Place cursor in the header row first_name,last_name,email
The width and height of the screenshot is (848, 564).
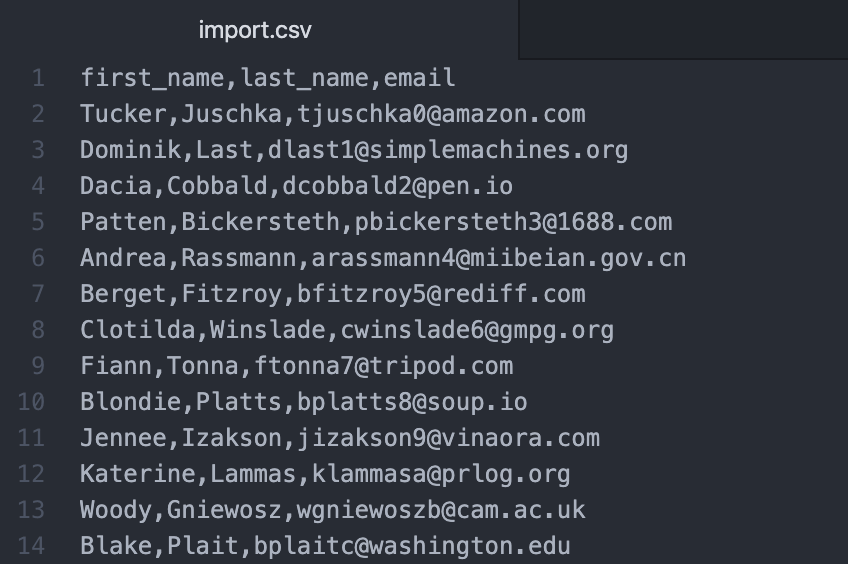268,78
